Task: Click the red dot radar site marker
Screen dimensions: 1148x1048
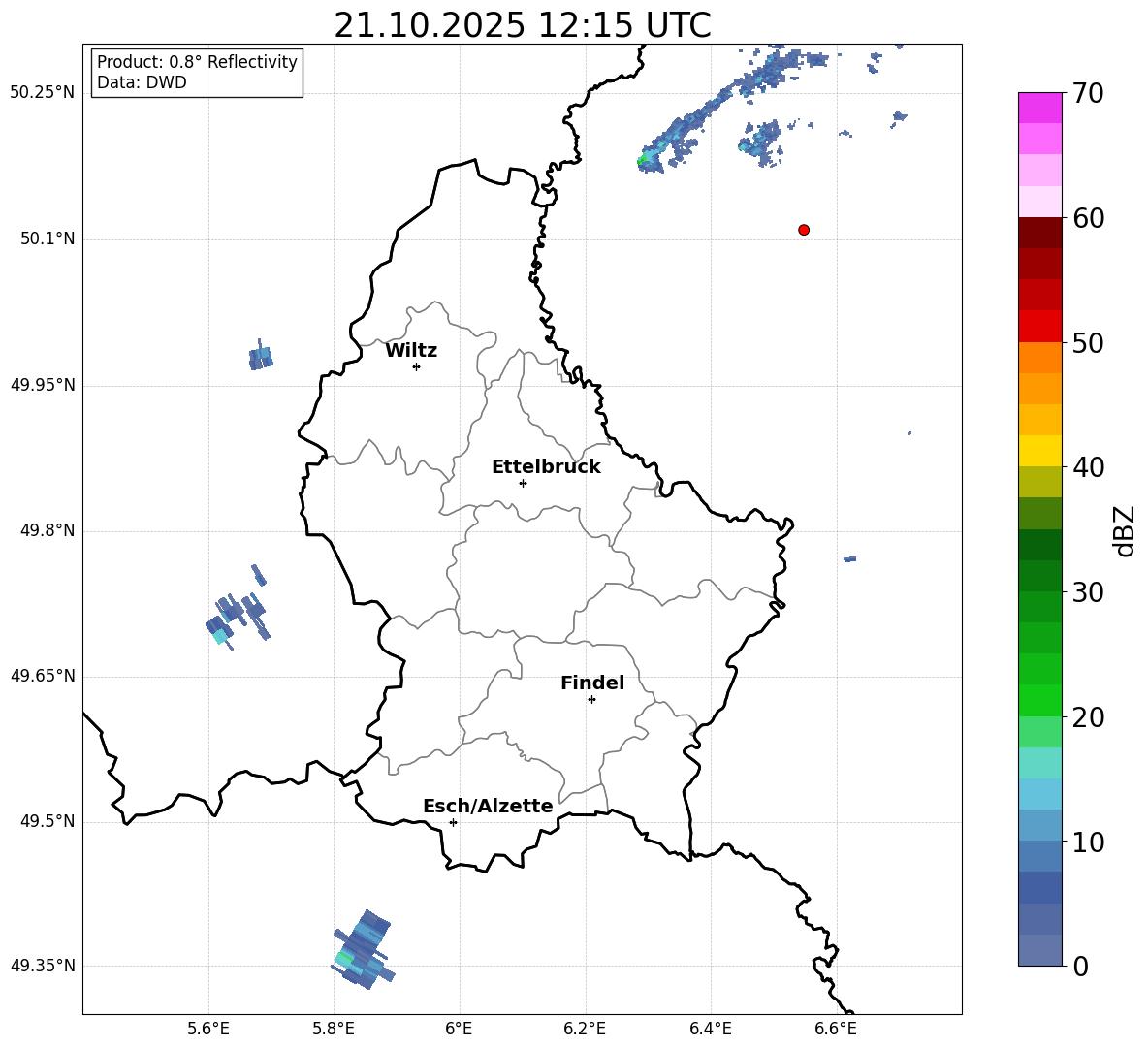Action: pos(804,230)
